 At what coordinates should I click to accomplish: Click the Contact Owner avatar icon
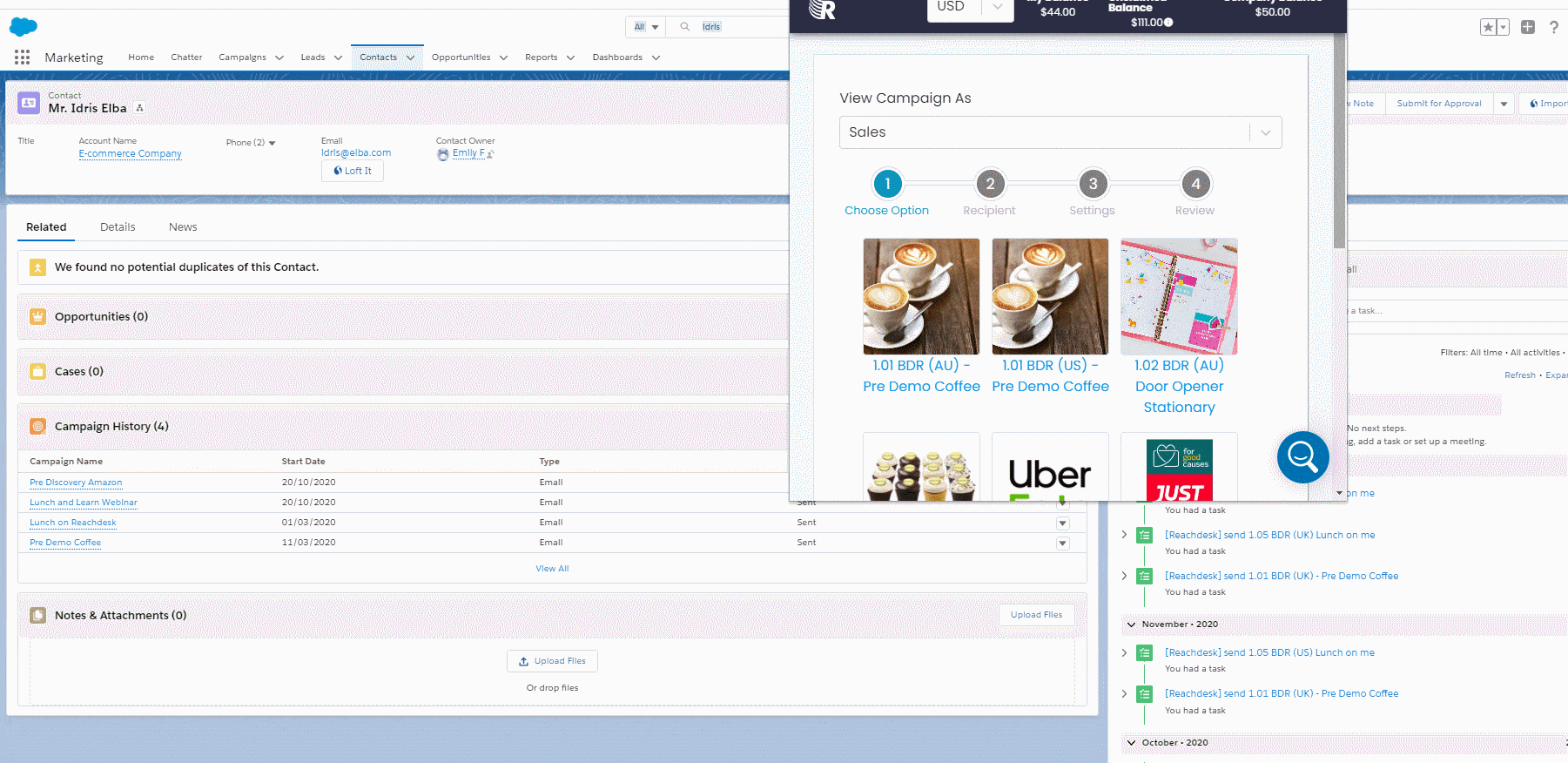tap(443, 154)
